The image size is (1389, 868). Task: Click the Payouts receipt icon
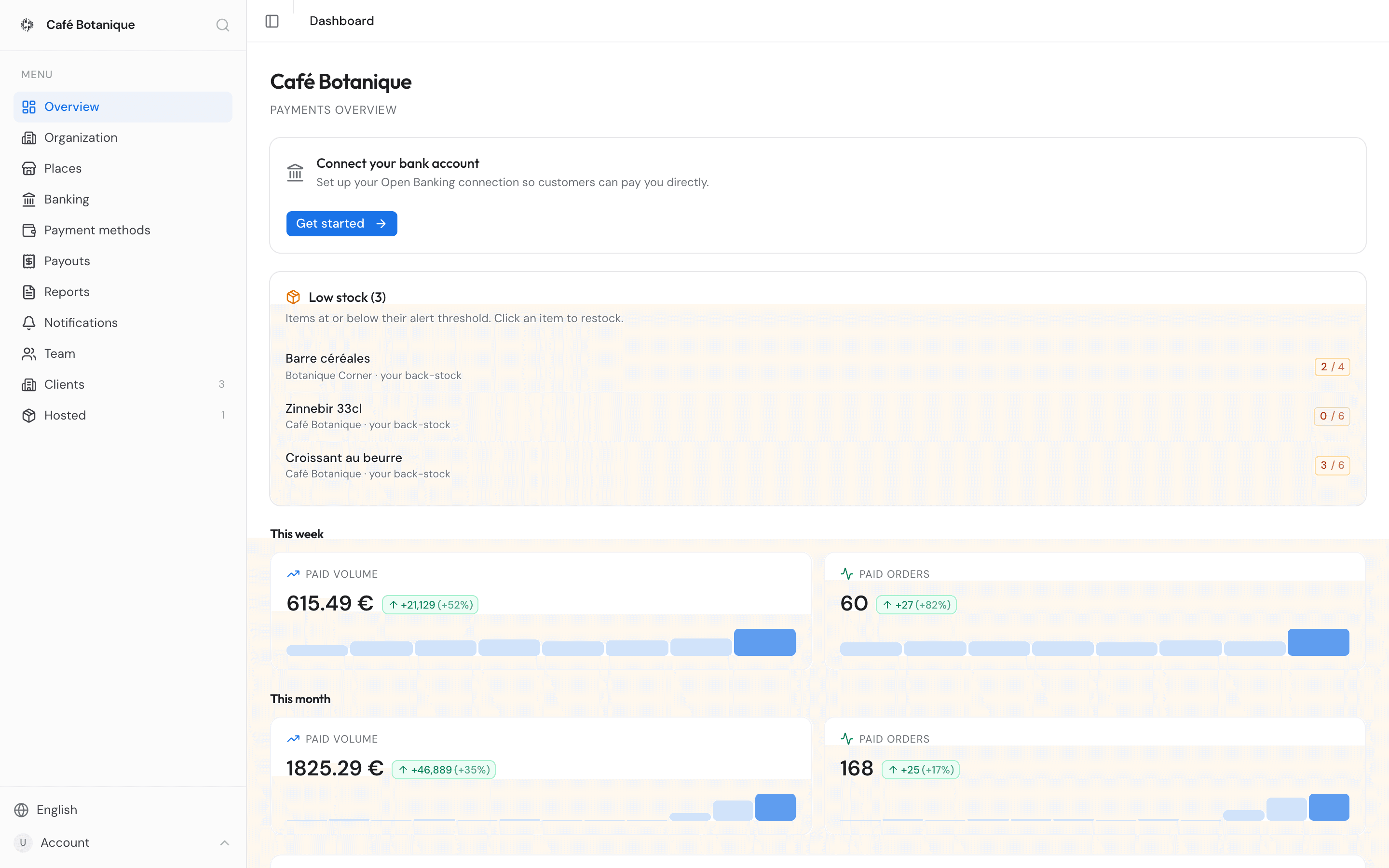tap(29, 261)
